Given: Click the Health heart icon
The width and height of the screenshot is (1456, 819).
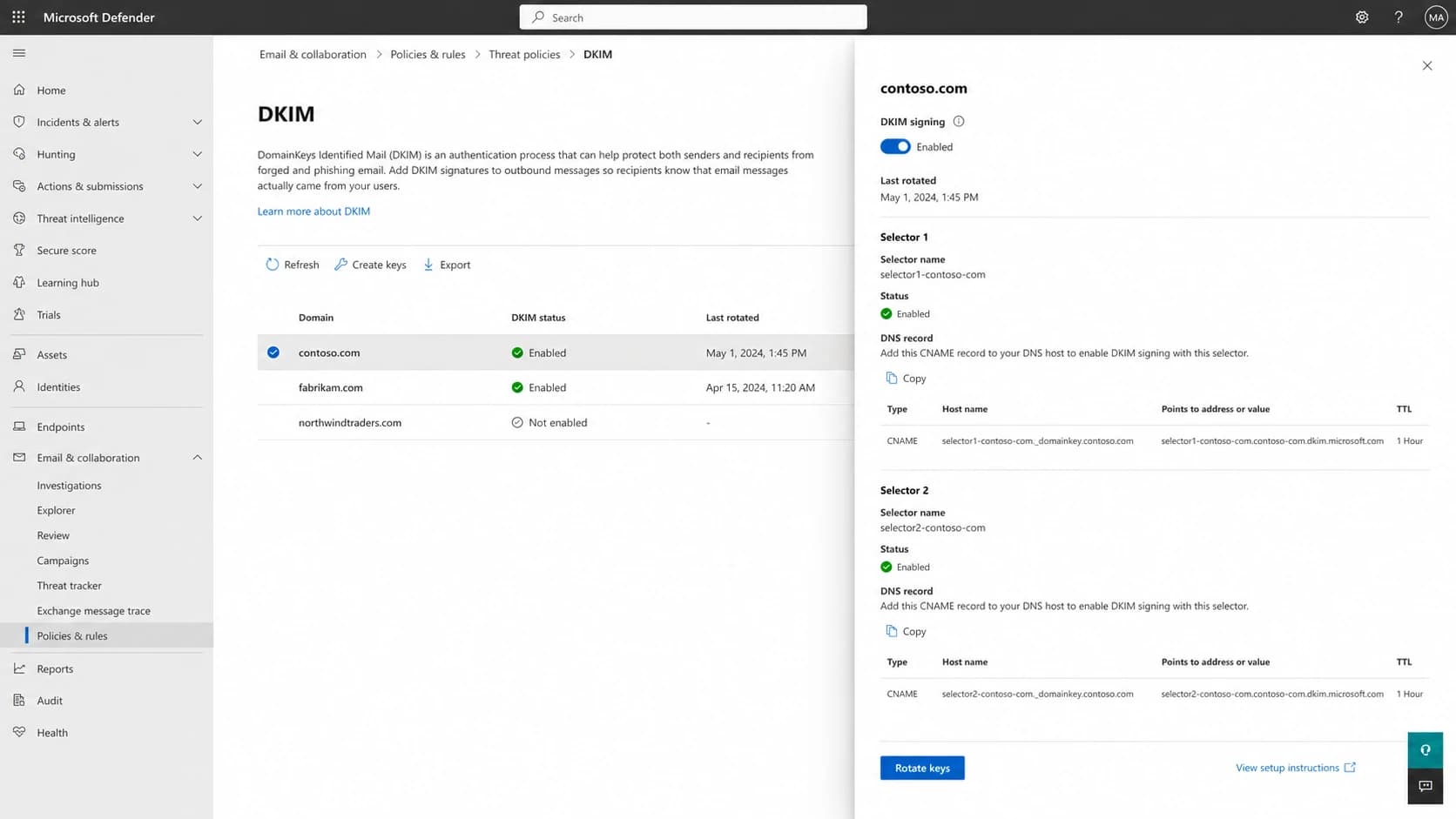Looking at the screenshot, I should (x=19, y=732).
